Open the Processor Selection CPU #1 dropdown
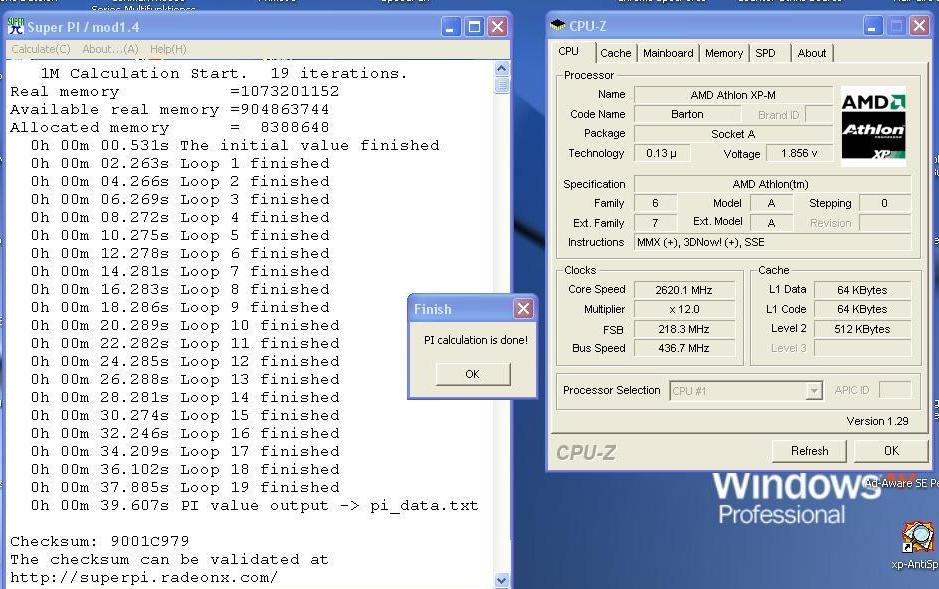Viewport: 939px width, 589px height. click(x=814, y=391)
